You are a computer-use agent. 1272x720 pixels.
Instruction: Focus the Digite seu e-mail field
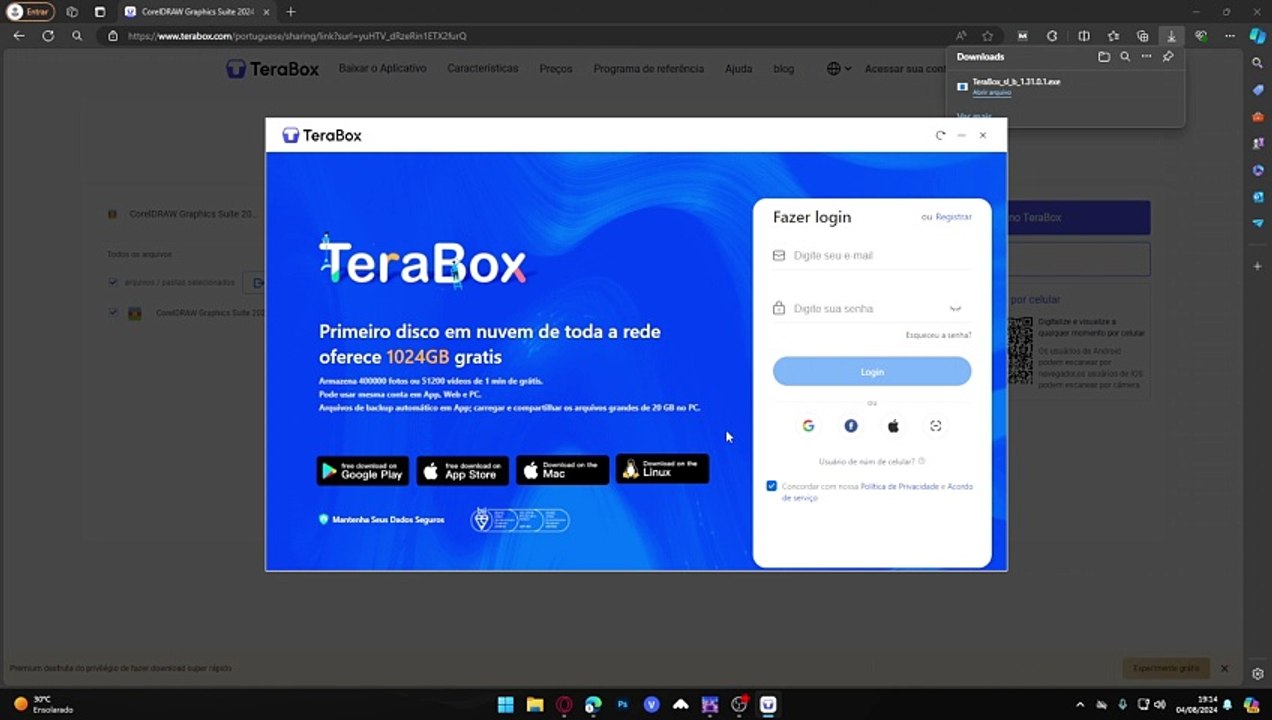[872, 256]
